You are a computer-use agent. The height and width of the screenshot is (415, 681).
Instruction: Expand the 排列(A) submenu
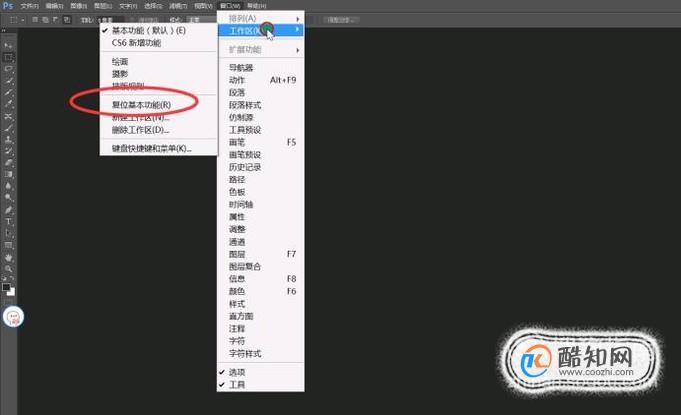(261, 19)
